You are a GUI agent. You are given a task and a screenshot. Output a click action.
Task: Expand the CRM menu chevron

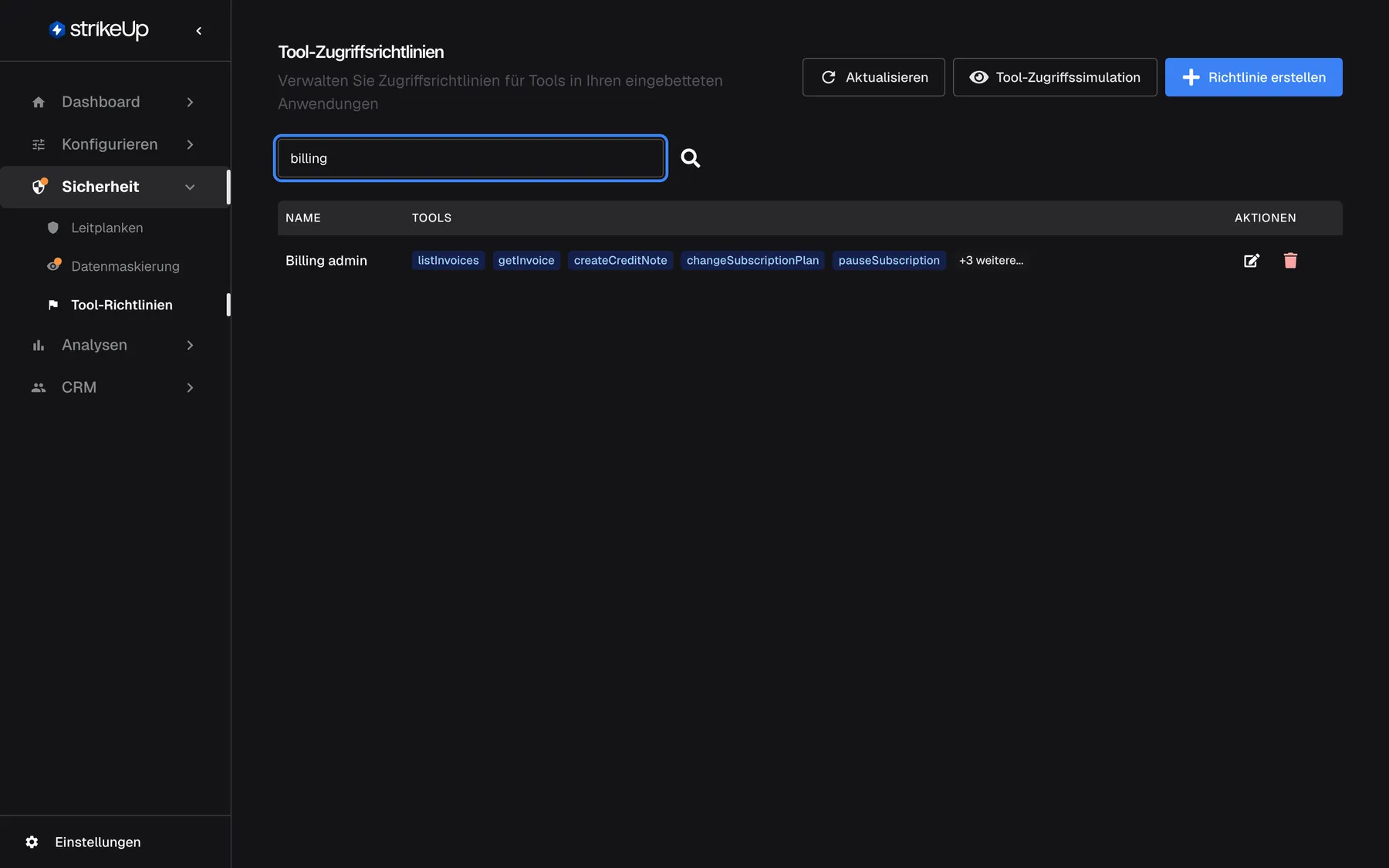190,387
